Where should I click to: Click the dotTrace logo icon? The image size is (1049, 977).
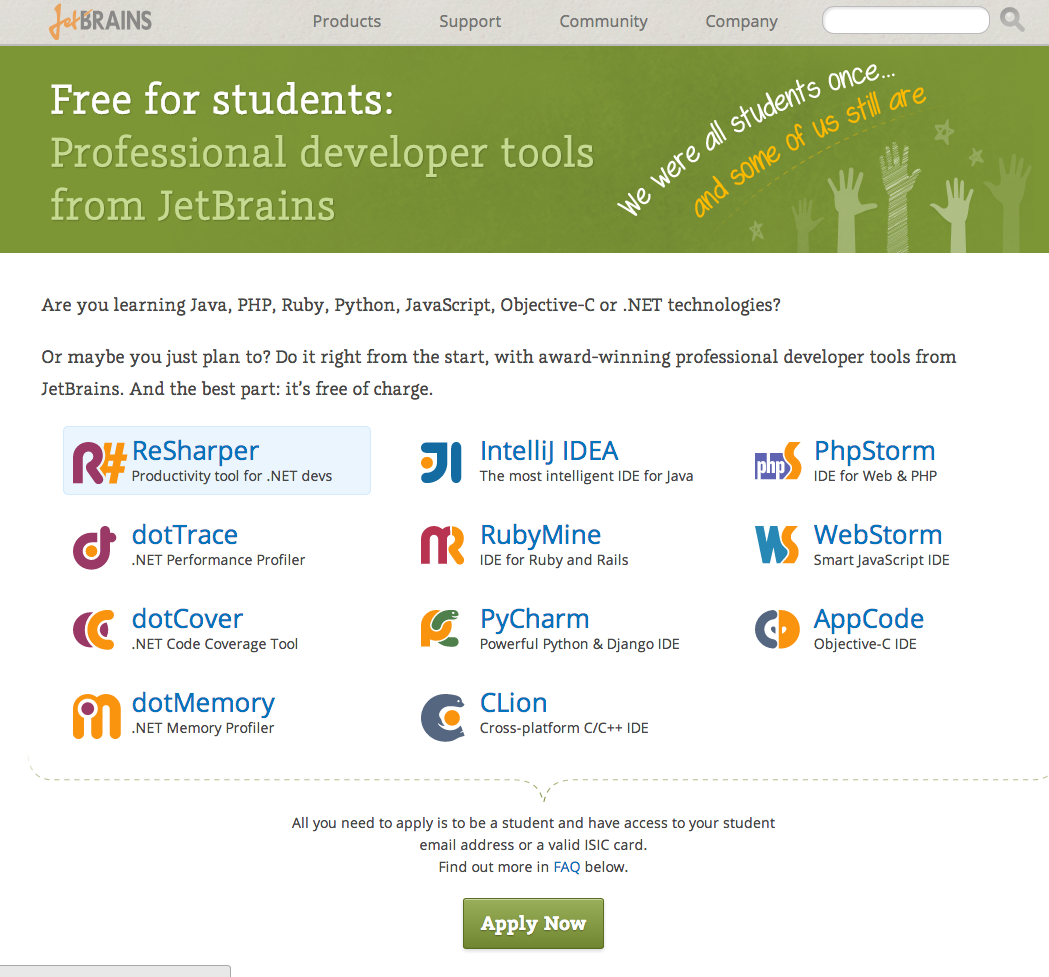click(x=94, y=547)
